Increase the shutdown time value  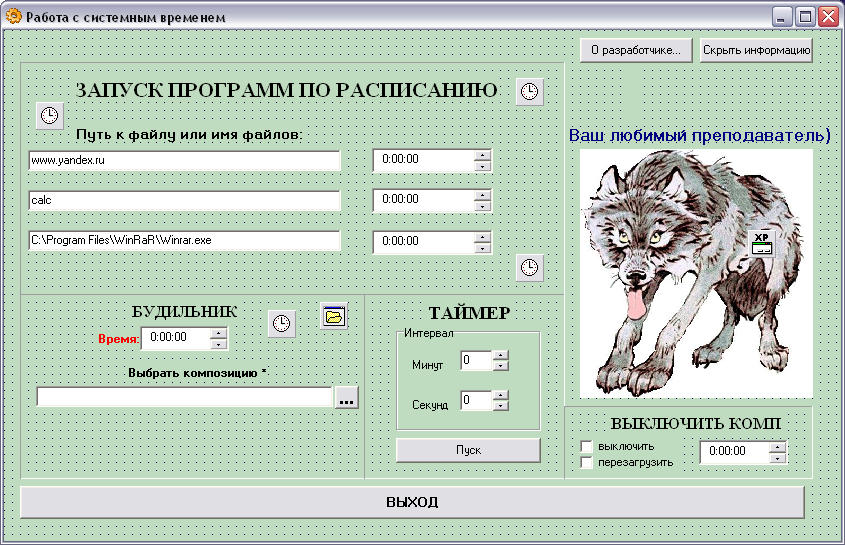click(x=778, y=447)
